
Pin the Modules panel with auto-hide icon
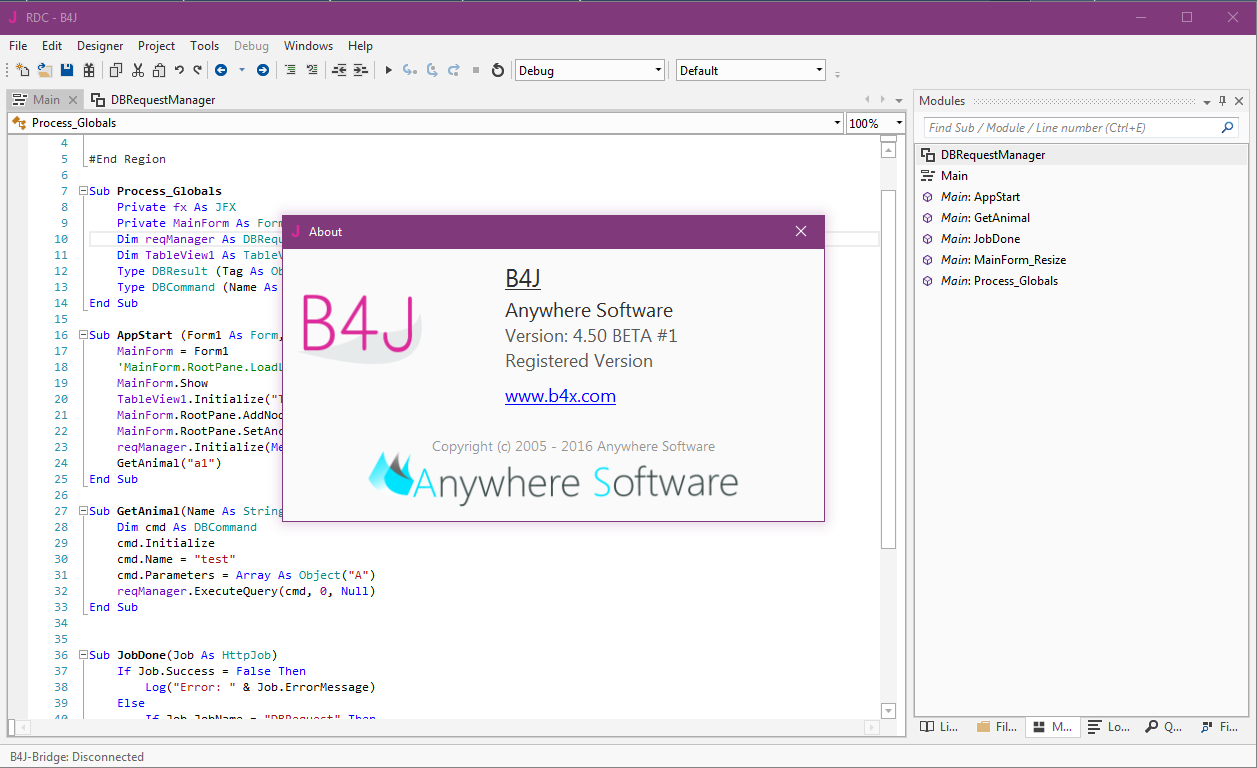coord(1222,101)
